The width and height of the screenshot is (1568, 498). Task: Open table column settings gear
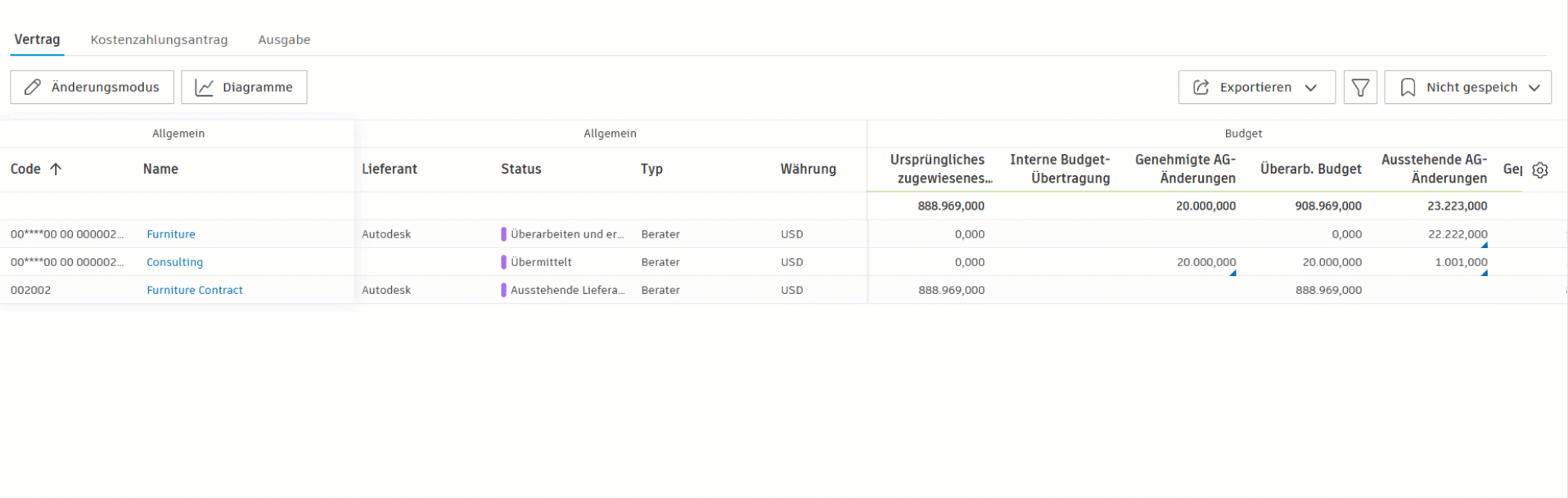pos(1540,170)
